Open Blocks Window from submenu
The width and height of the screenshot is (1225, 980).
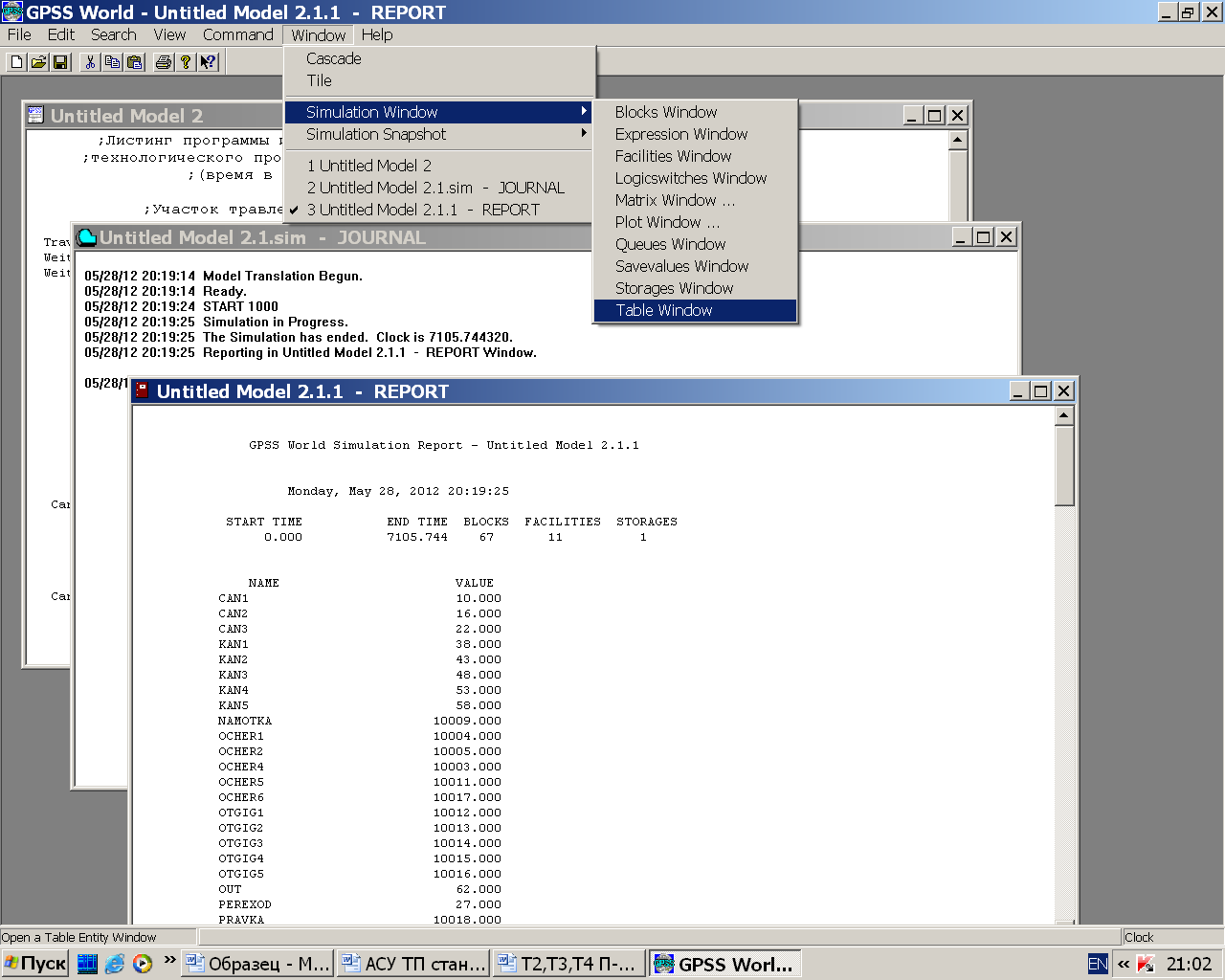(695, 112)
